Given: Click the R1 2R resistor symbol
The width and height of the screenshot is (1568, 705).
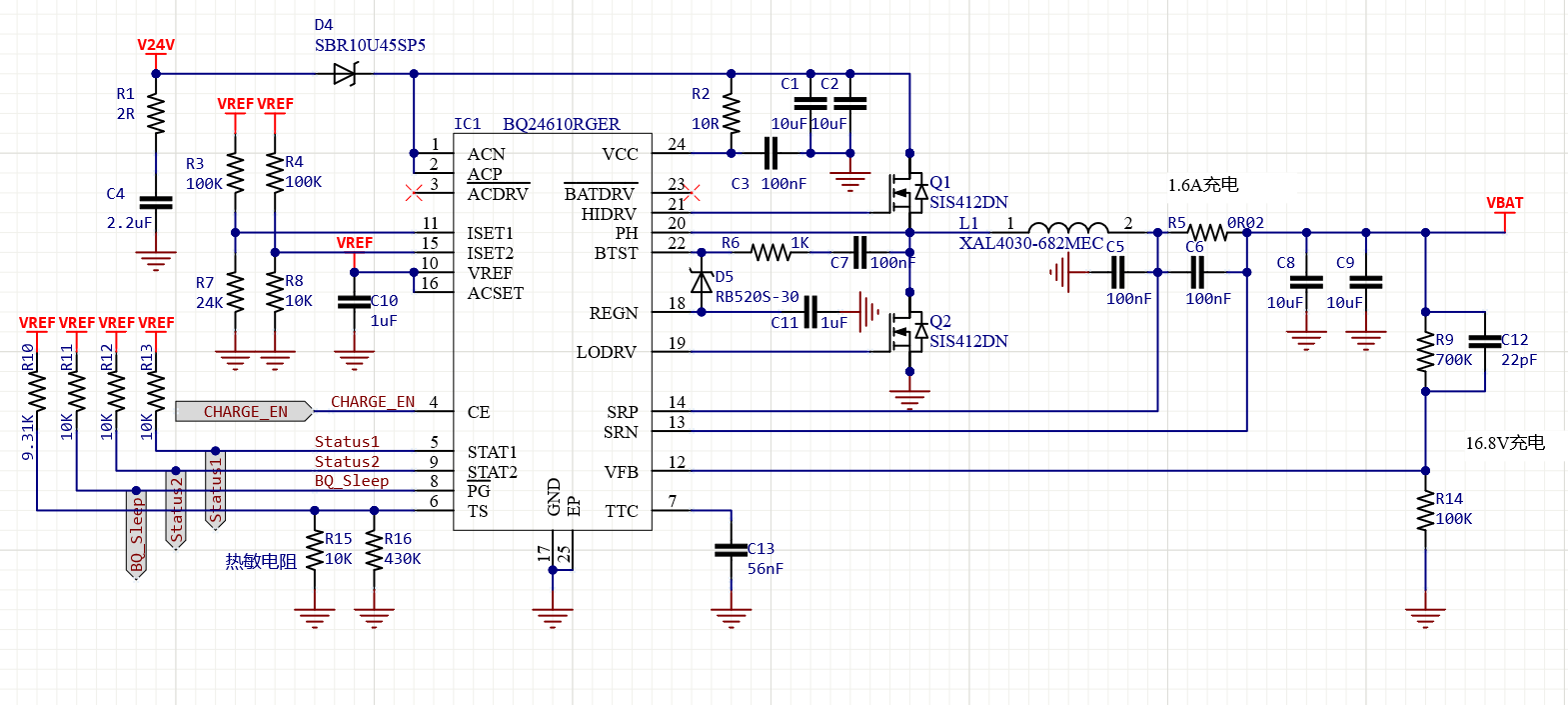Looking at the screenshot, I should (156, 113).
